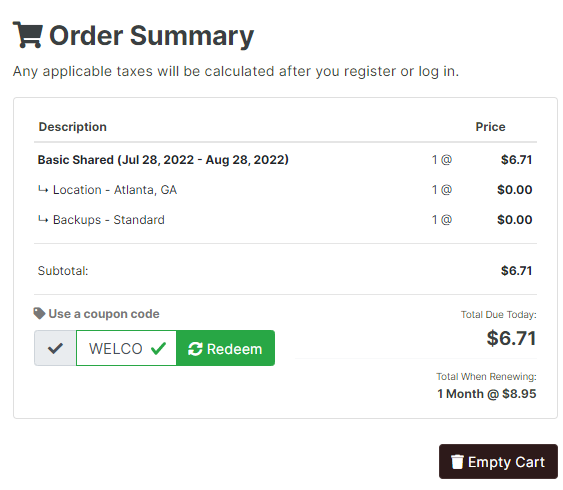Click the Total Due Today amount $6.71
Image resolution: width=563 pixels, height=490 pixels.
pyautogui.click(x=511, y=338)
